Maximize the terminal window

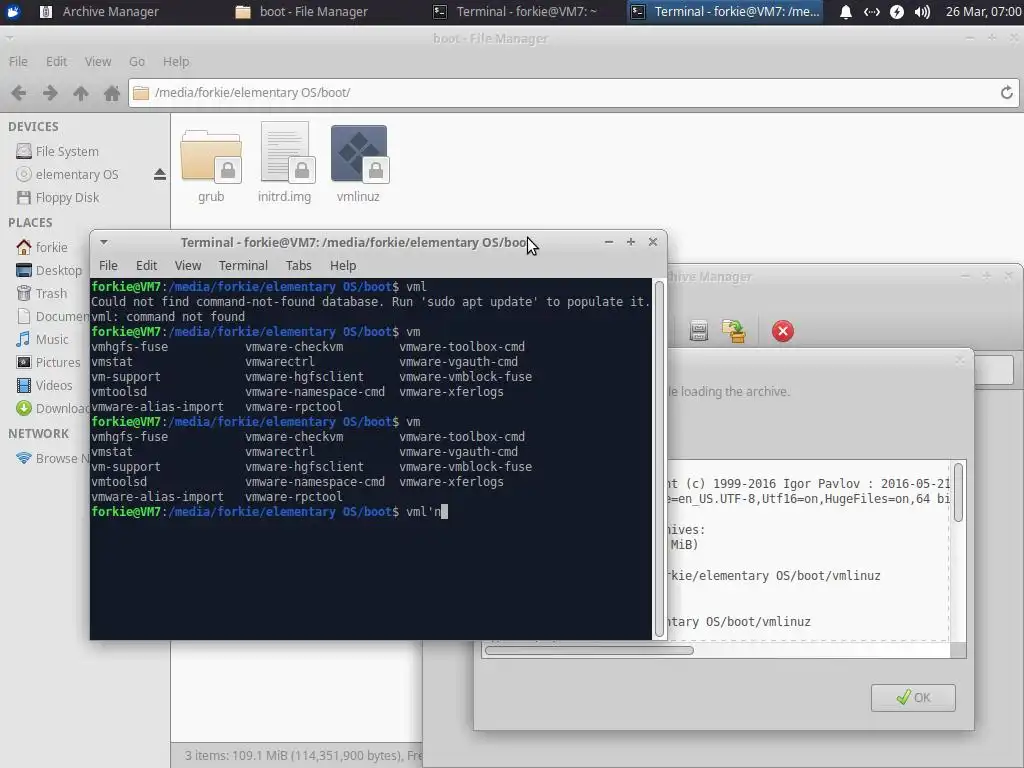click(x=631, y=242)
